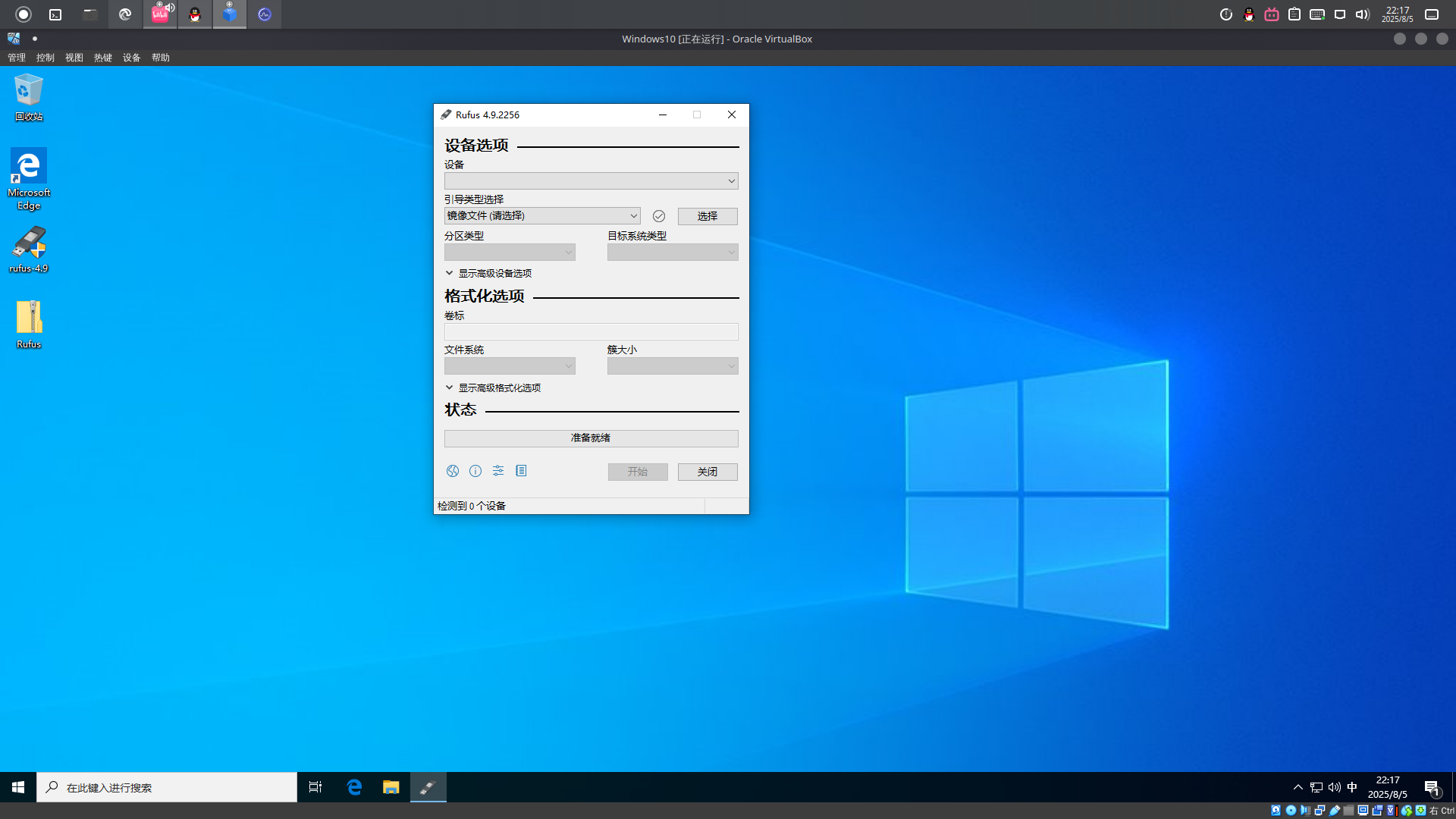Click the 选择 image select button

point(708,216)
